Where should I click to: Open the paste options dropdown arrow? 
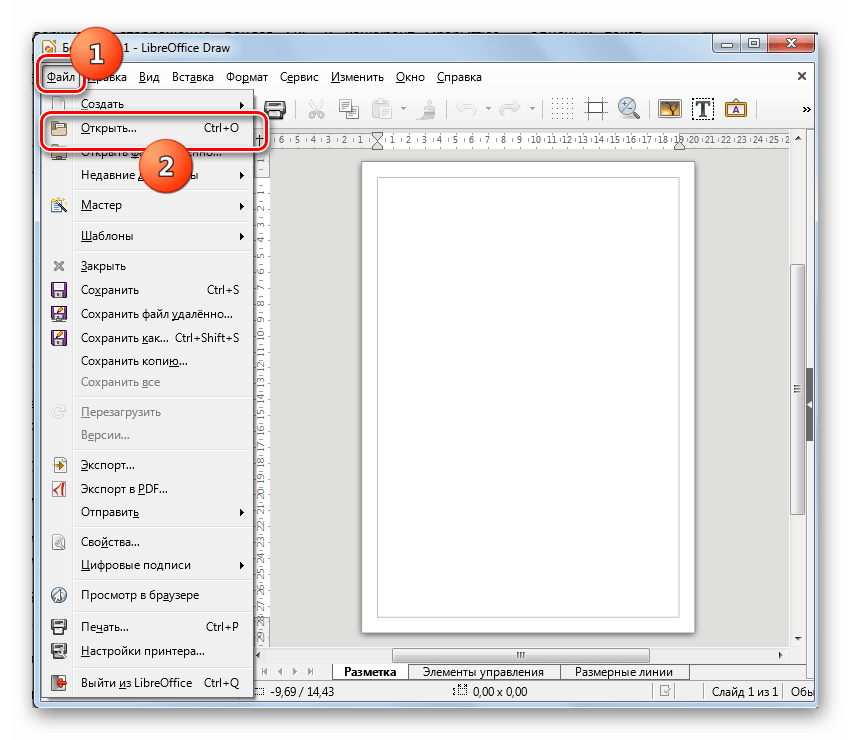403,108
